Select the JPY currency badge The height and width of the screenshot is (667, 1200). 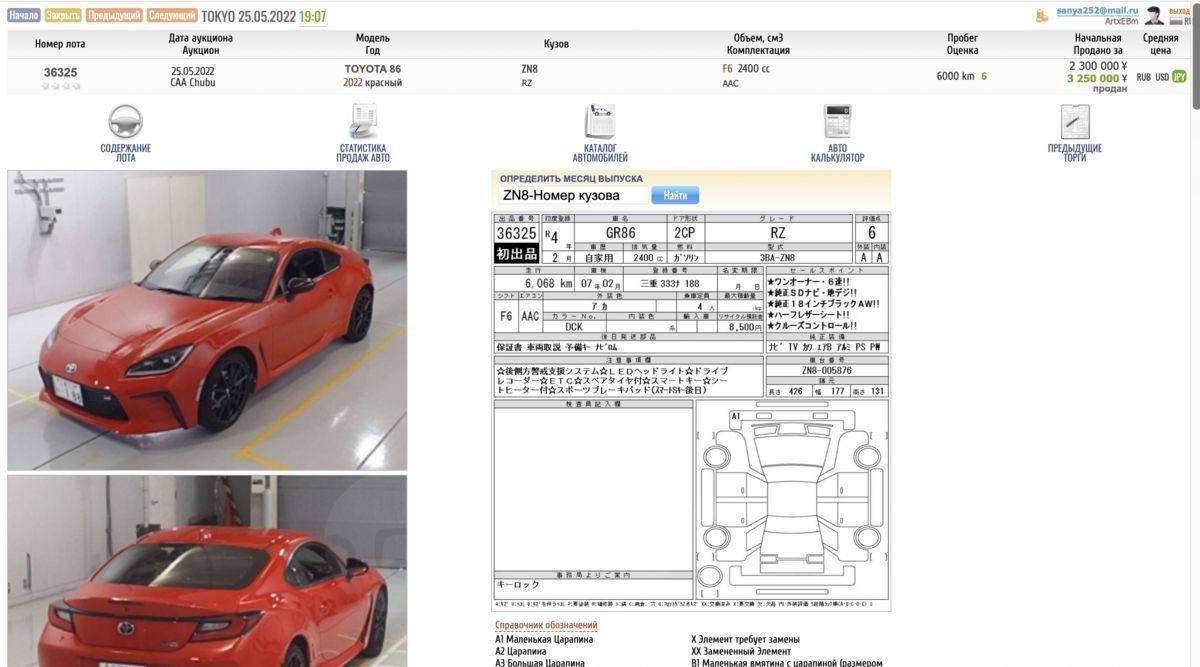coord(1179,77)
